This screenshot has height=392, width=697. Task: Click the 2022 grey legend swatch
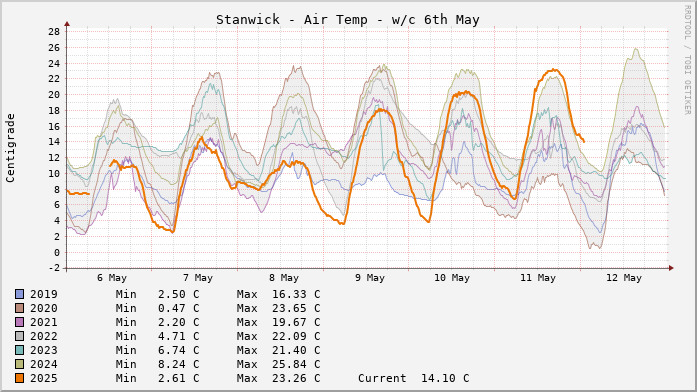point(20,336)
